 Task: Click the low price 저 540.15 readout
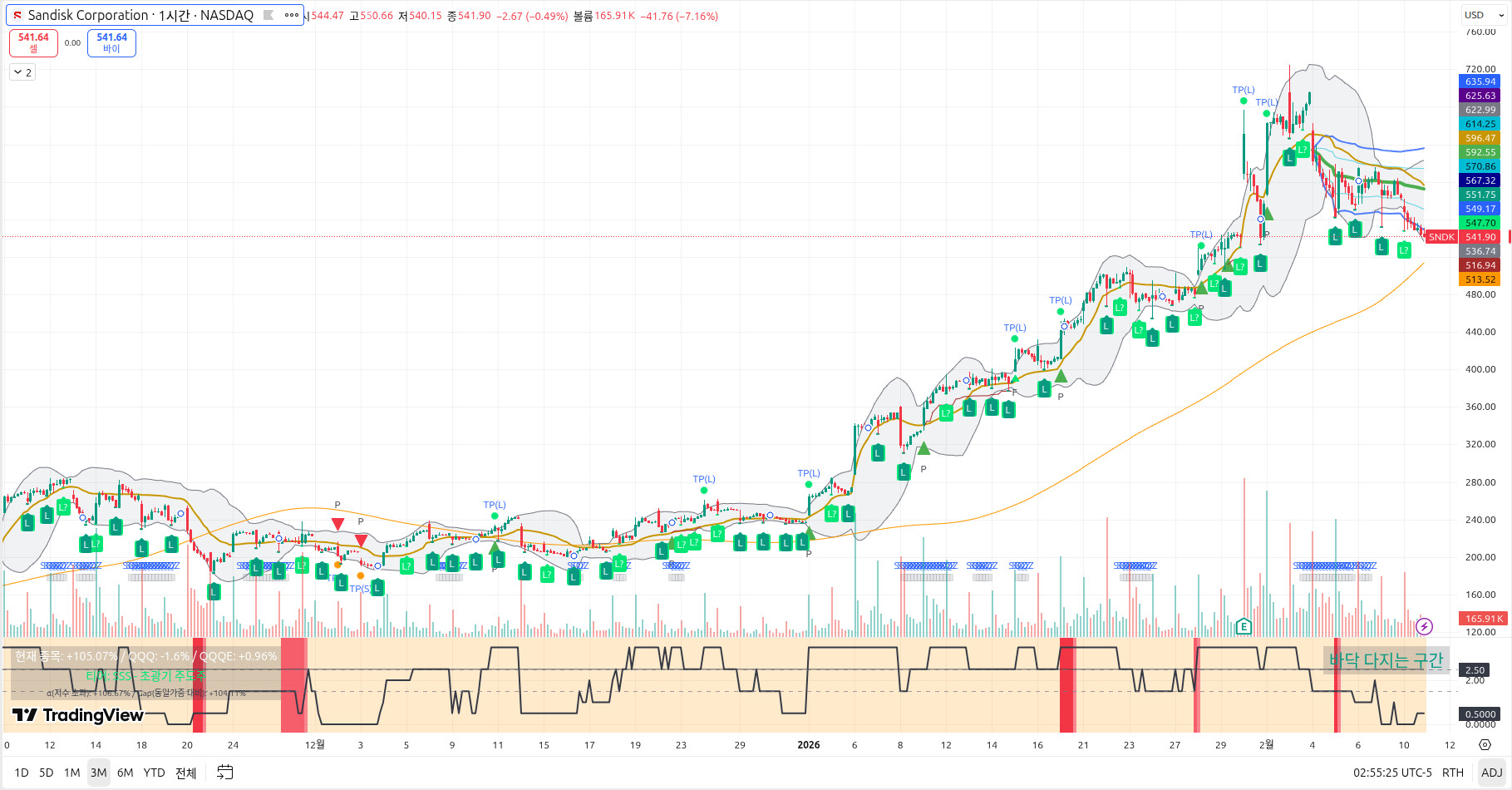[420, 16]
